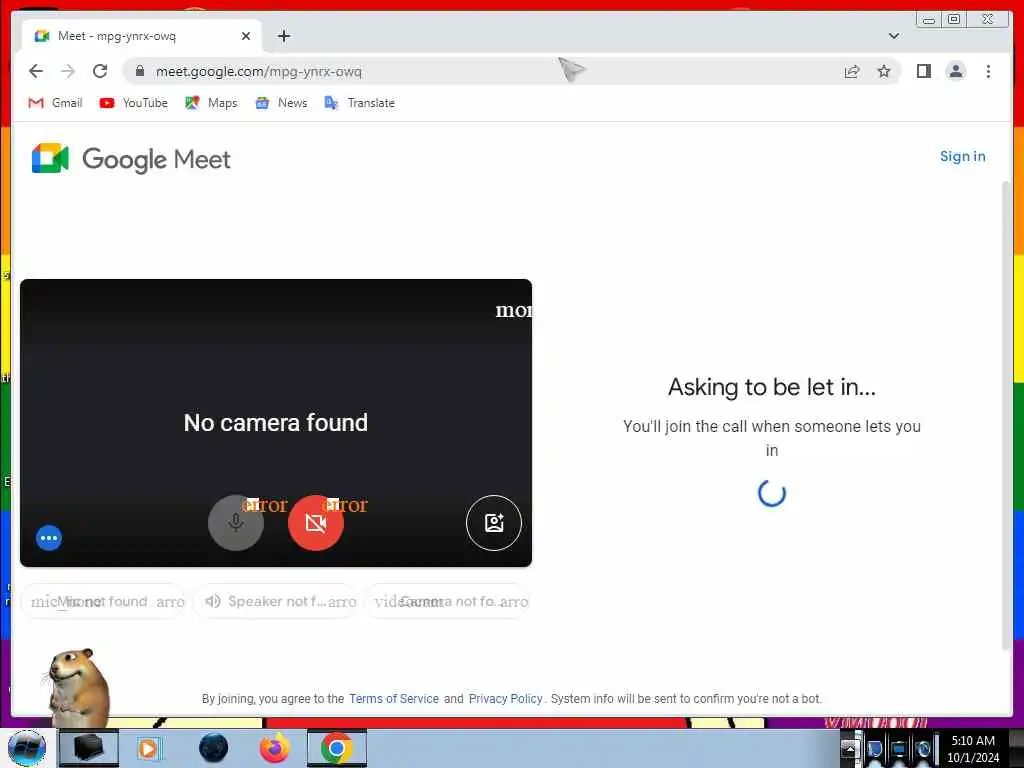Launch Firefox from the taskbar

pyautogui.click(x=274, y=748)
